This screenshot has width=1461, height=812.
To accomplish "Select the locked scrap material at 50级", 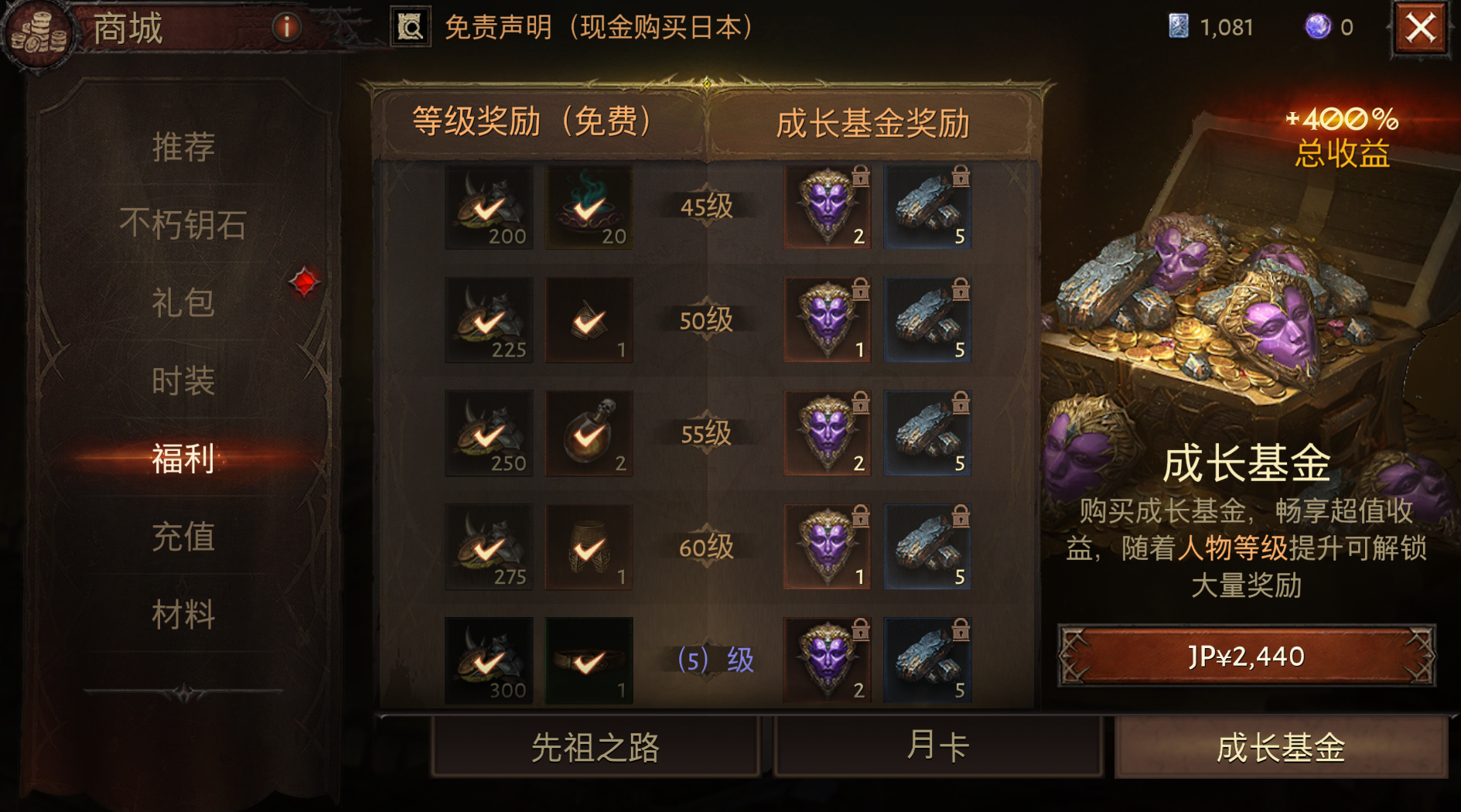I will coord(927,320).
